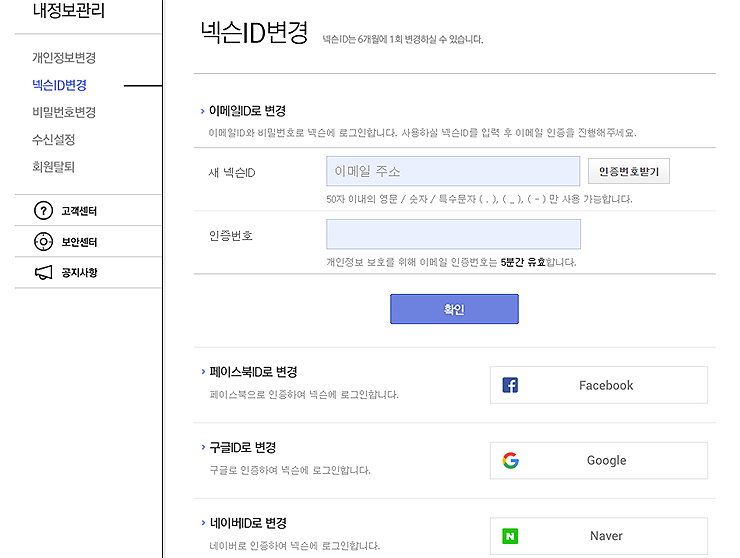The height and width of the screenshot is (558, 740).
Task: Click the 넥슨ID변경 page heading
Action: tap(254, 33)
